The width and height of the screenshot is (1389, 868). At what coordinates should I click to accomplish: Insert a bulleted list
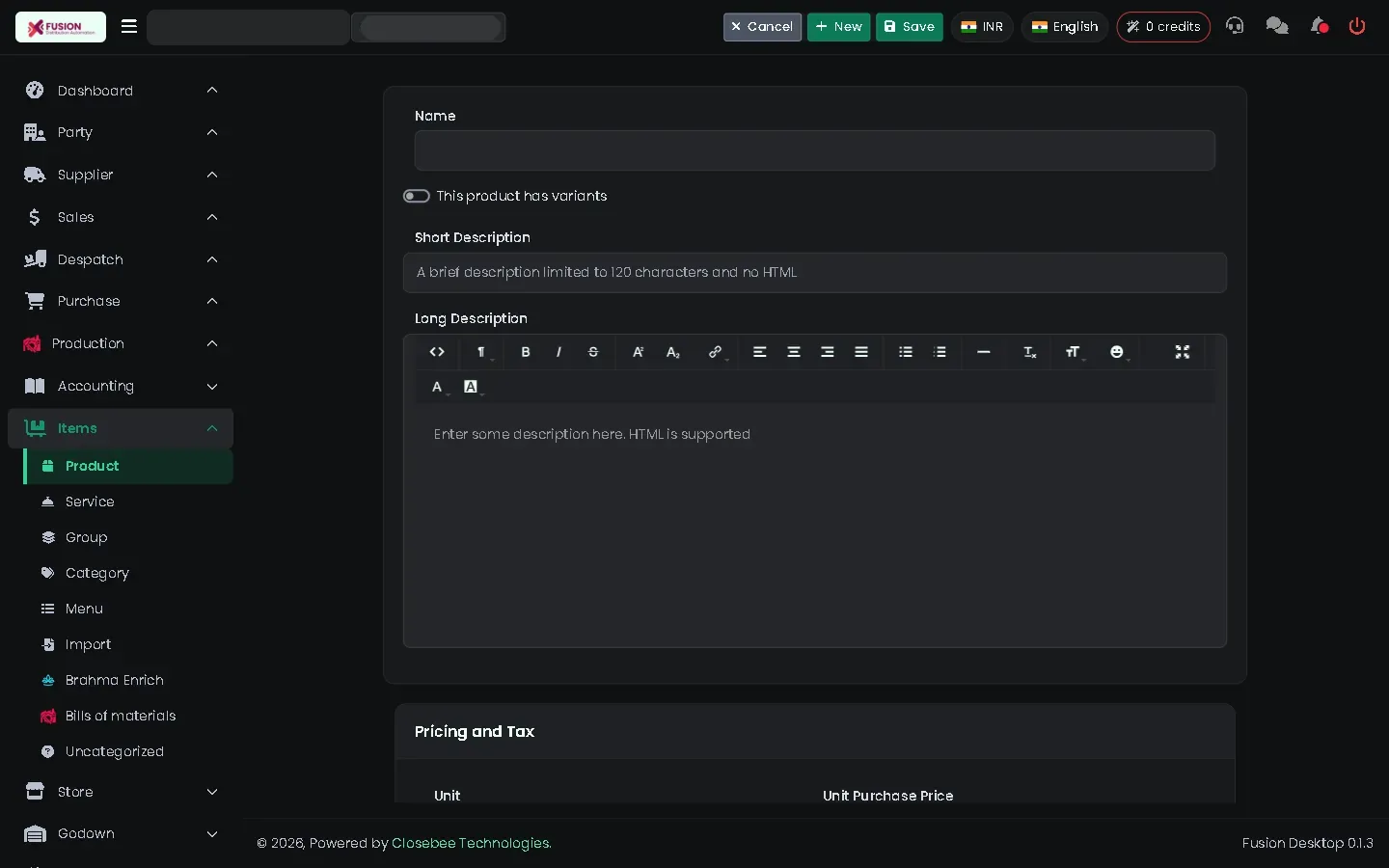click(x=906, y=352)
